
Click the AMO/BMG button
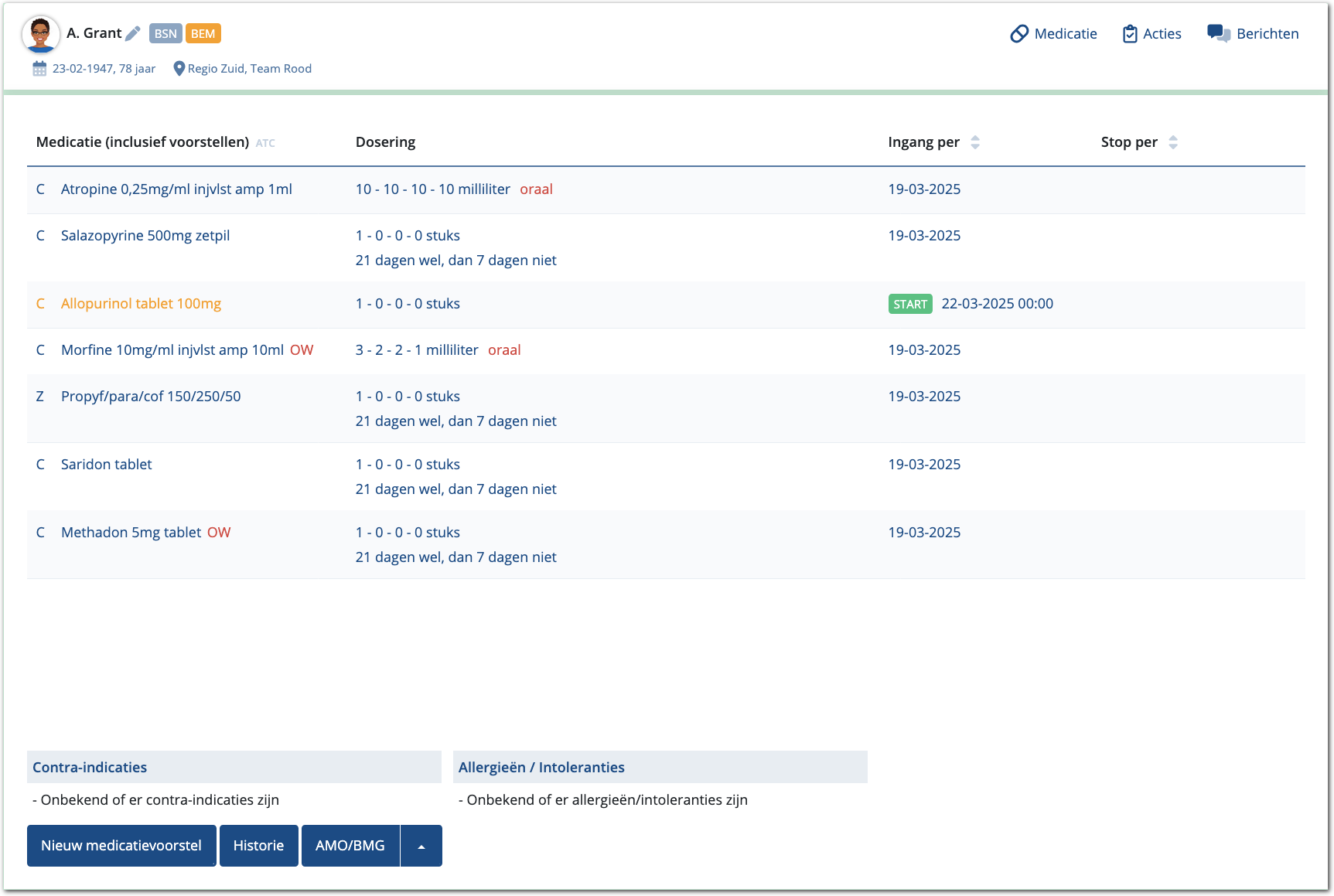pos(350,846)
